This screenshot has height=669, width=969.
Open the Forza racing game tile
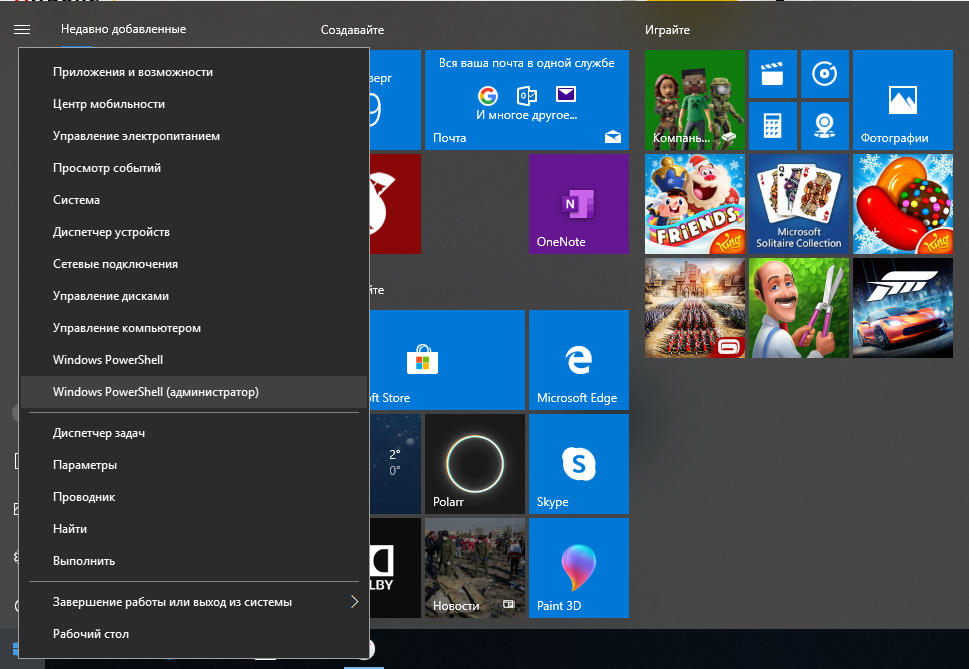(903, 308)
